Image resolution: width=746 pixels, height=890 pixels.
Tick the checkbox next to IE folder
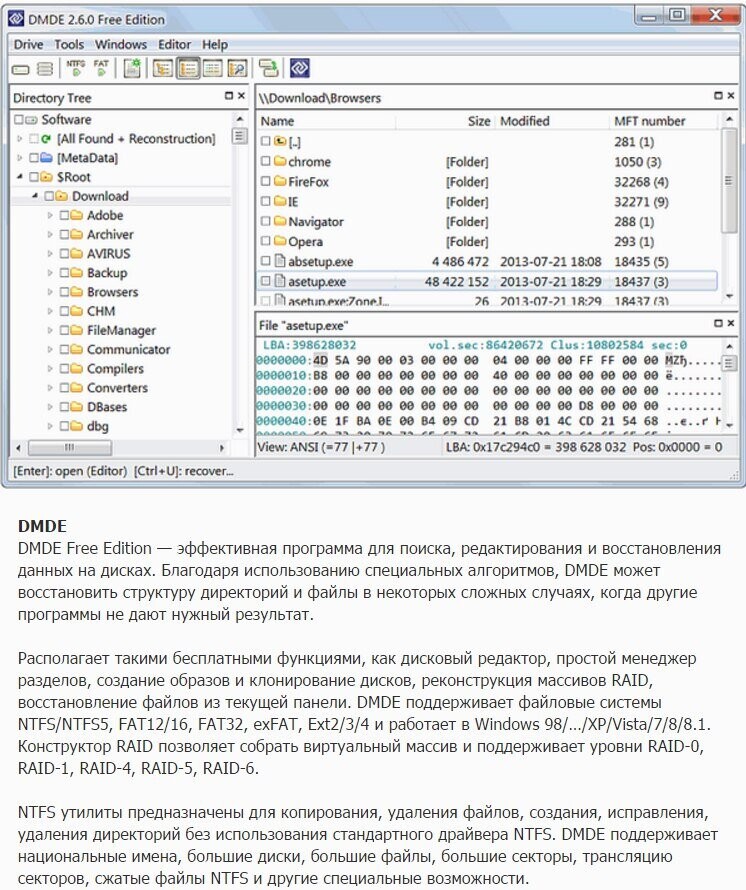tap(266, 201)
